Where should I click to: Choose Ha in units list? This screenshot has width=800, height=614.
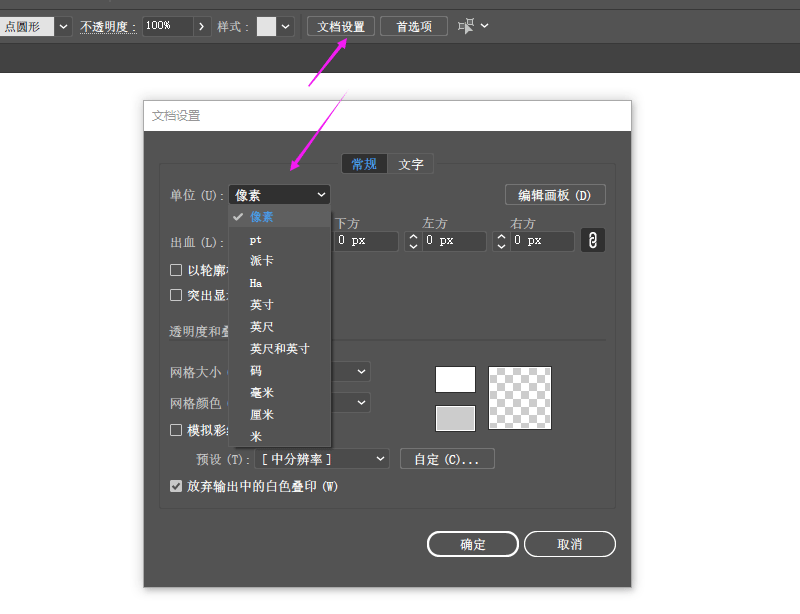pyautogui.click(x=280, y=283)
